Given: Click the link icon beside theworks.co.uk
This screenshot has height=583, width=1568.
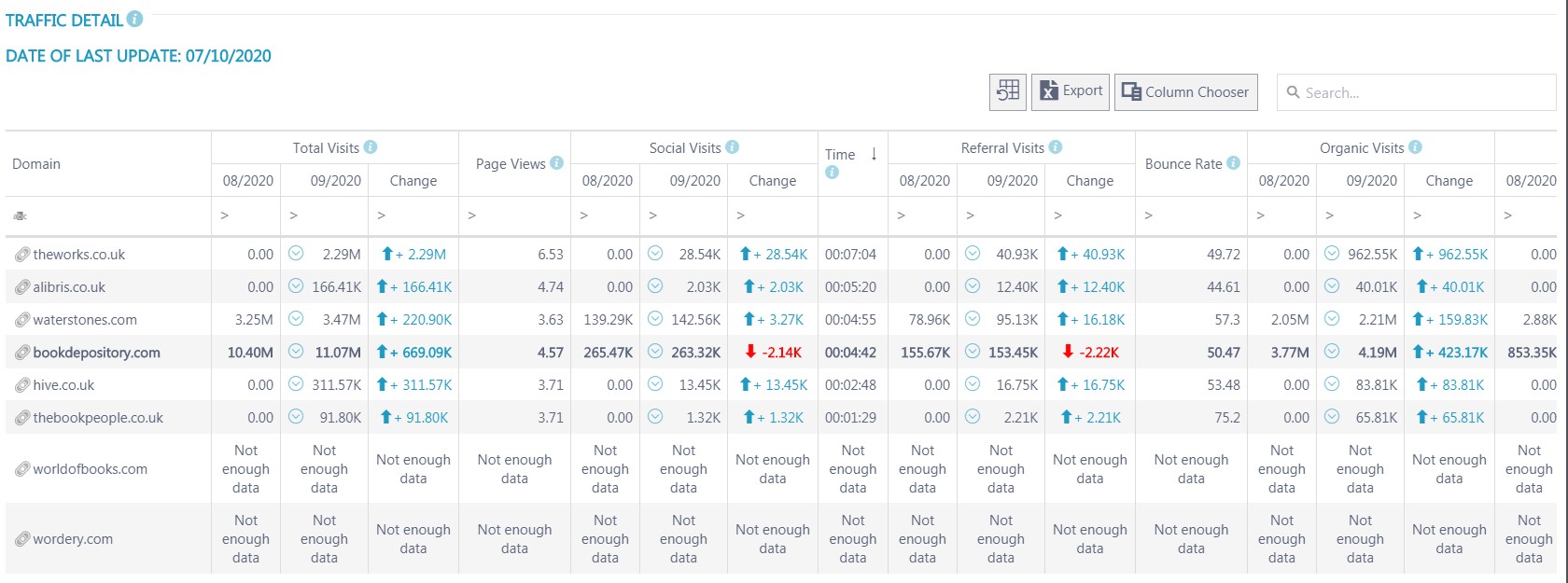Looking at the screenshot, I should coord(22,255).
